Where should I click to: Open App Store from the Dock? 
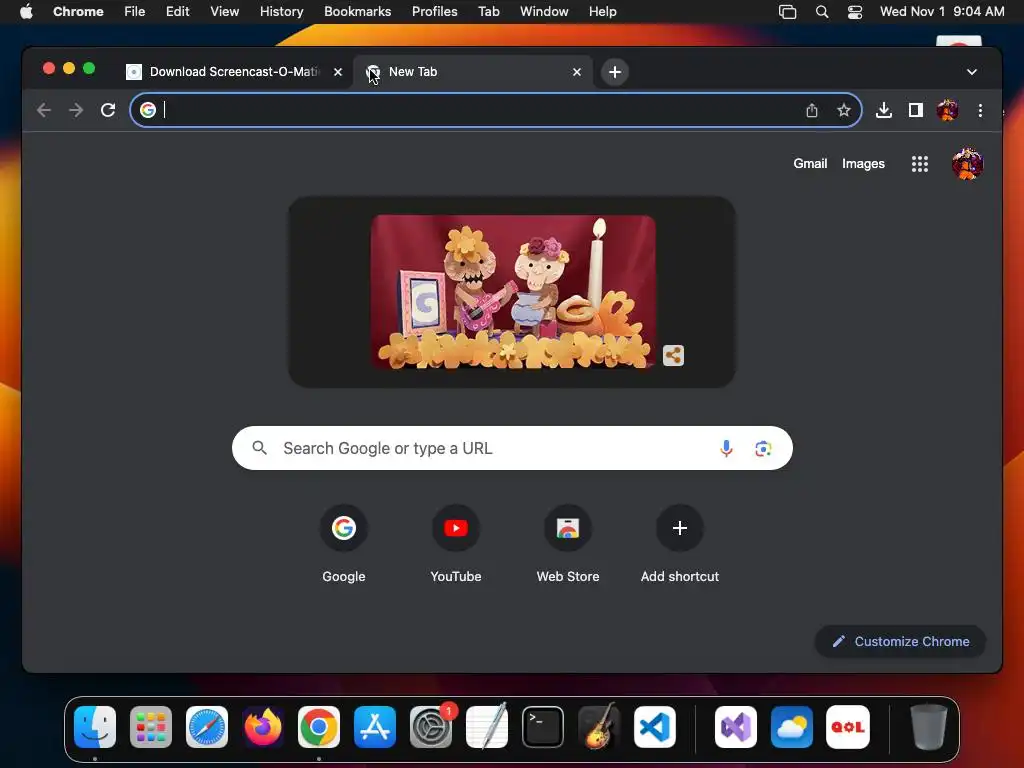click(375, 727)
